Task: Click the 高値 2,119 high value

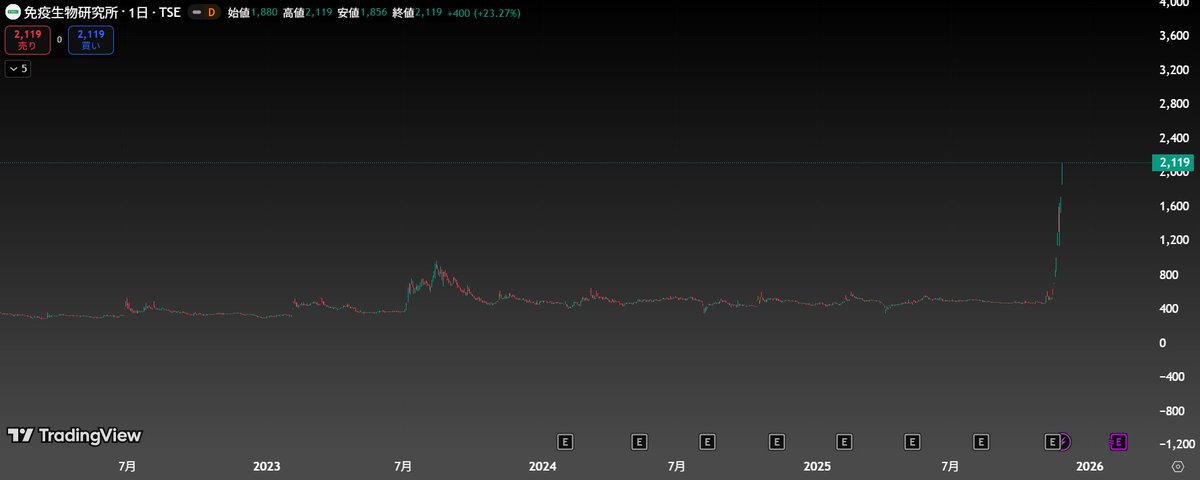Action: point(307,13)
